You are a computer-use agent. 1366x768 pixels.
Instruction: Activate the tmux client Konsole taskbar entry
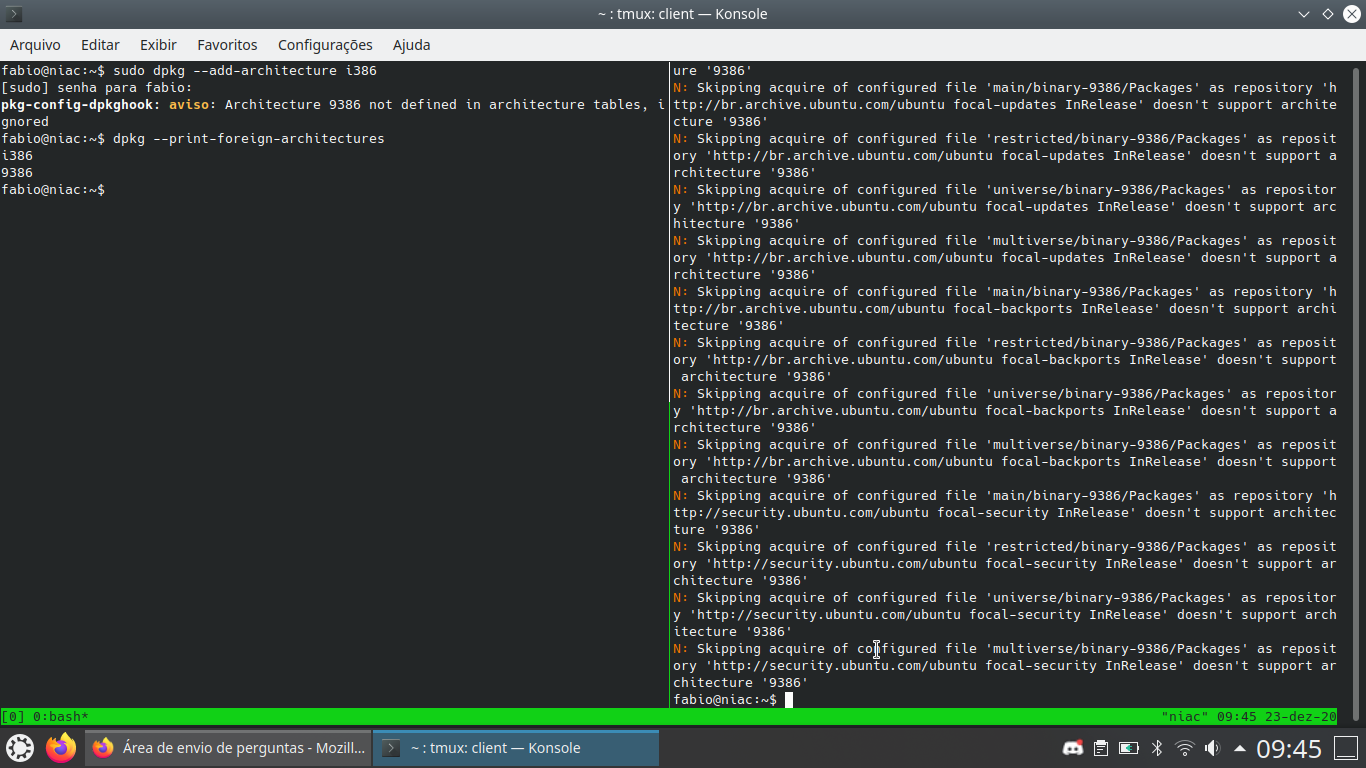pos(516,748)
